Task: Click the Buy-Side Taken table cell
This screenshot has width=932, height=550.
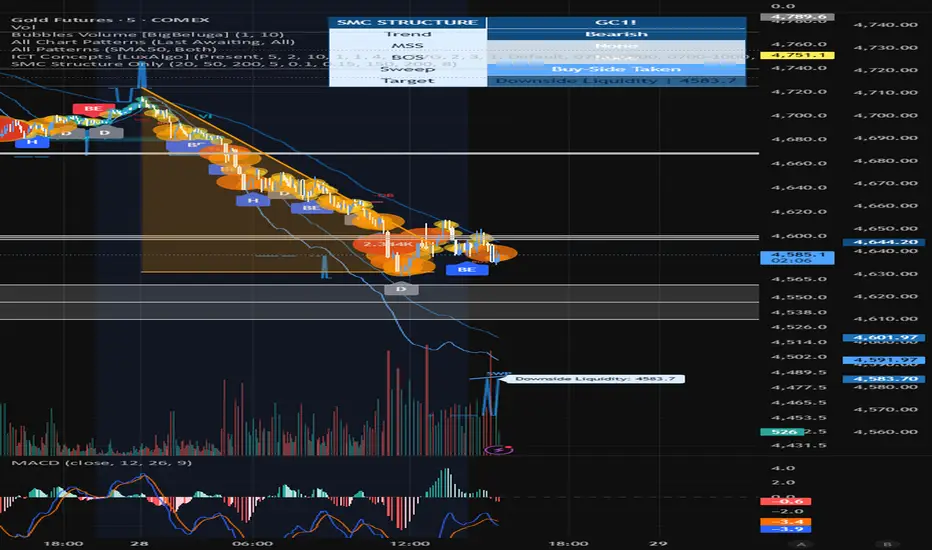Action: [616, 69]
